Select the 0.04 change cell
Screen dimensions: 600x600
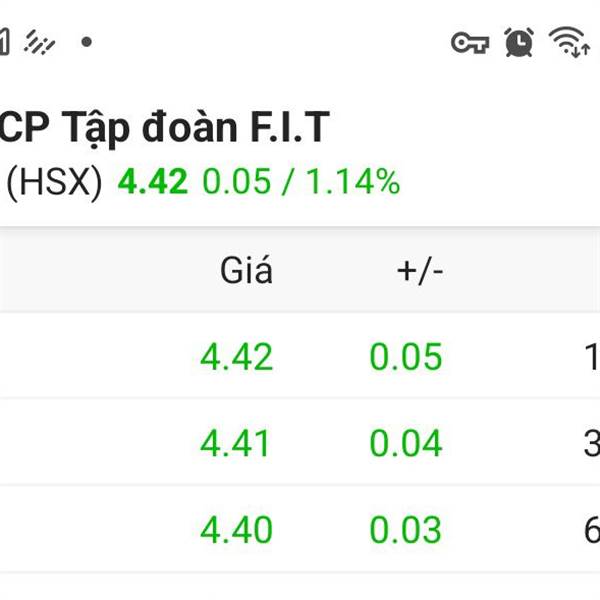pos(406,443)
